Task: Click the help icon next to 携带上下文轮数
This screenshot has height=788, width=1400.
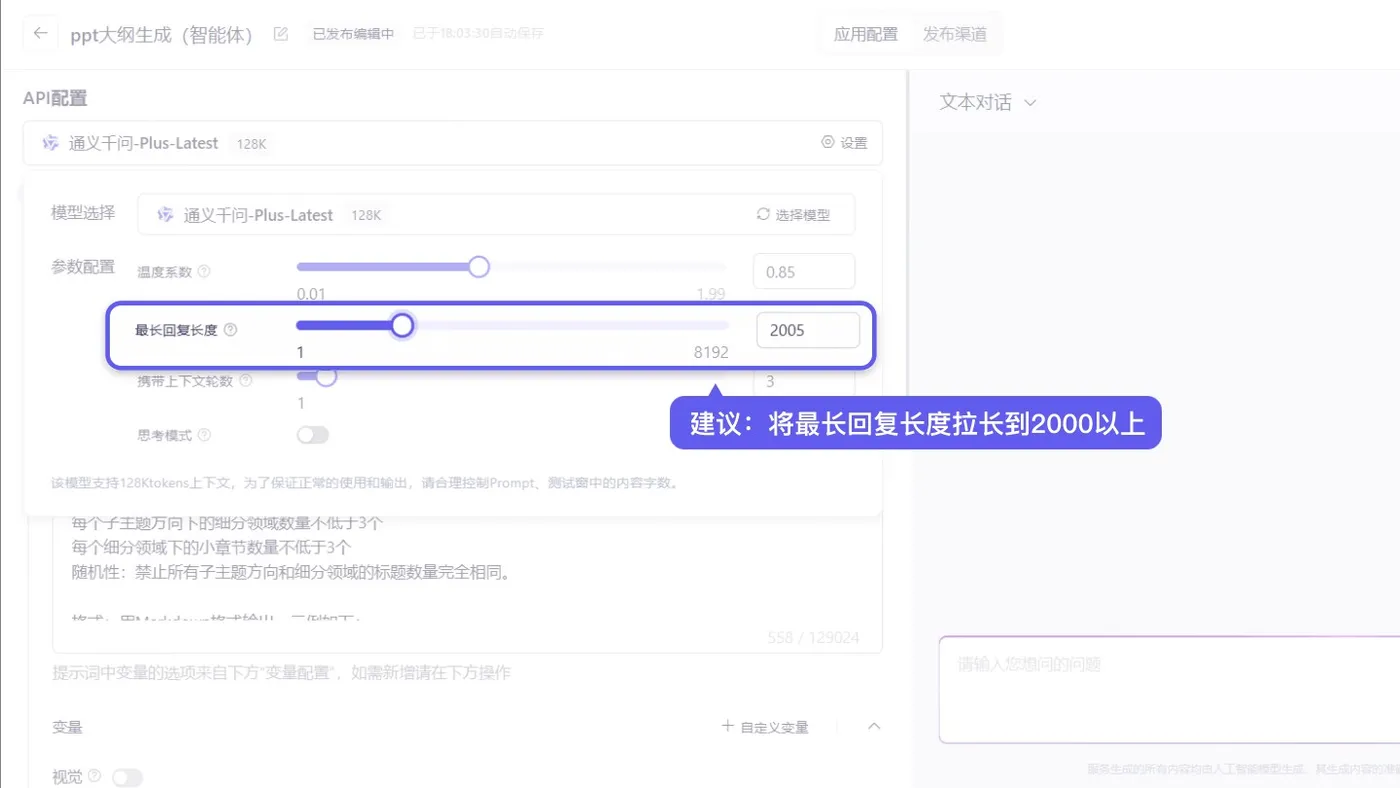Action: [246, 381]
